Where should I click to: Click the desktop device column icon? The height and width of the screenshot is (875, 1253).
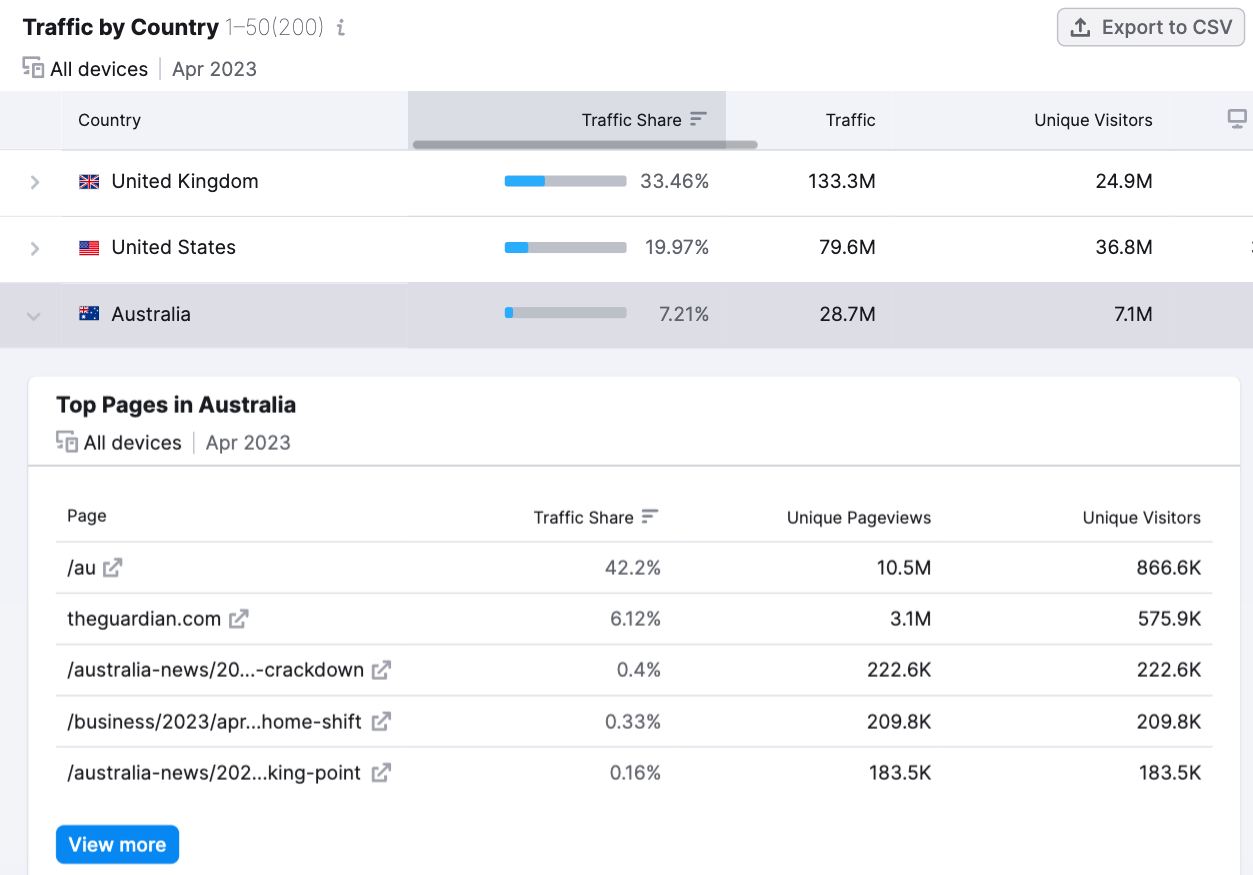click(x=1237, y=119)
